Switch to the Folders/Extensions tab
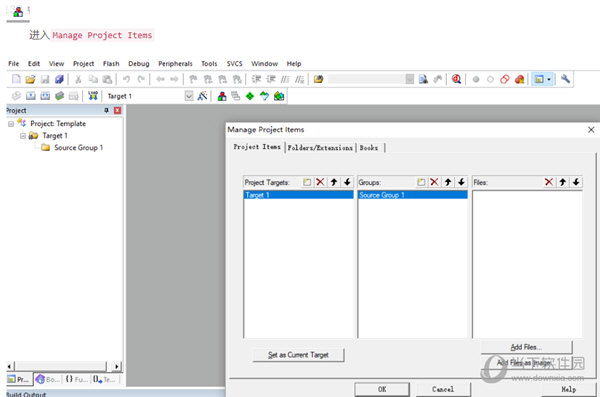 320,148
